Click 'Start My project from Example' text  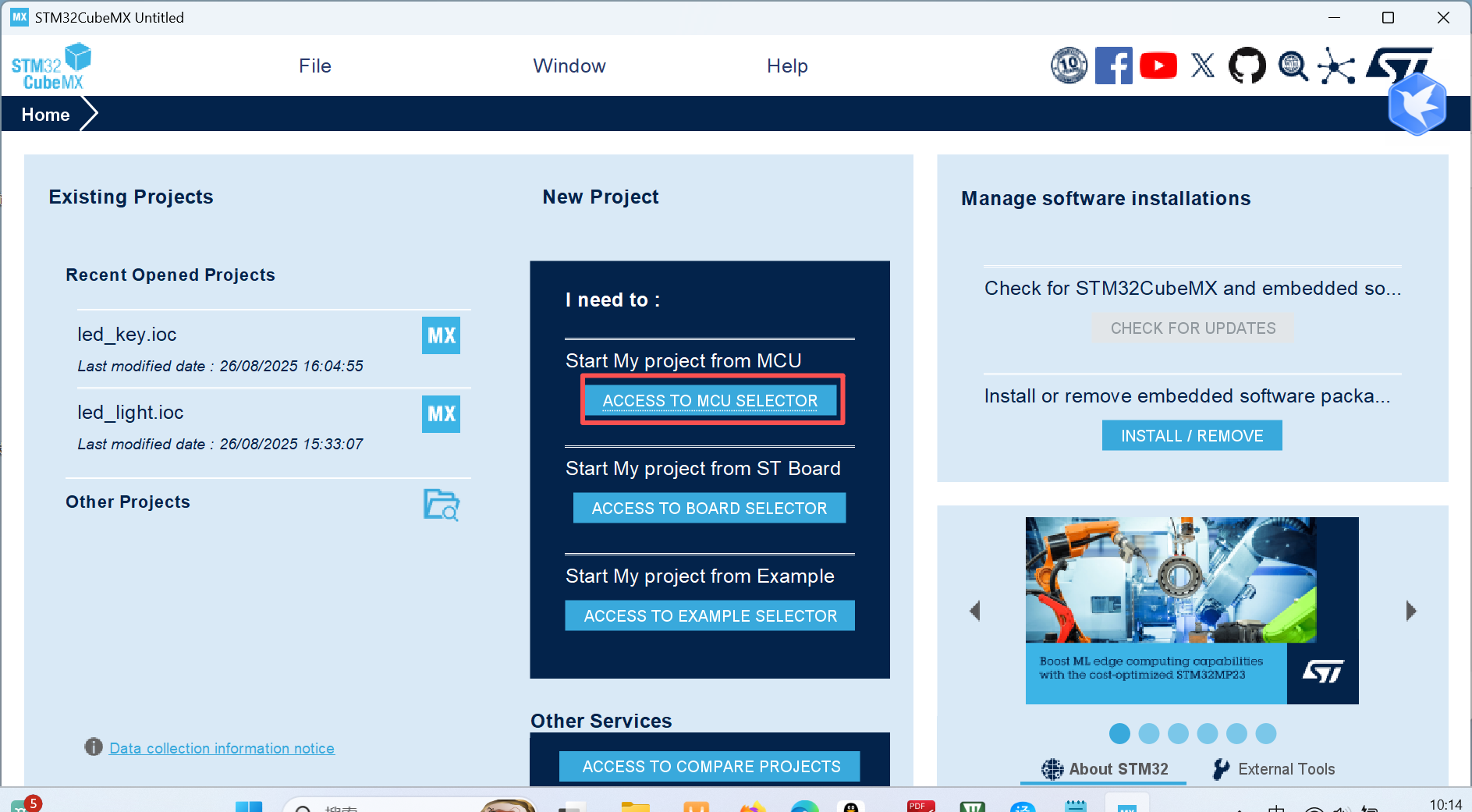pos(700,576)
